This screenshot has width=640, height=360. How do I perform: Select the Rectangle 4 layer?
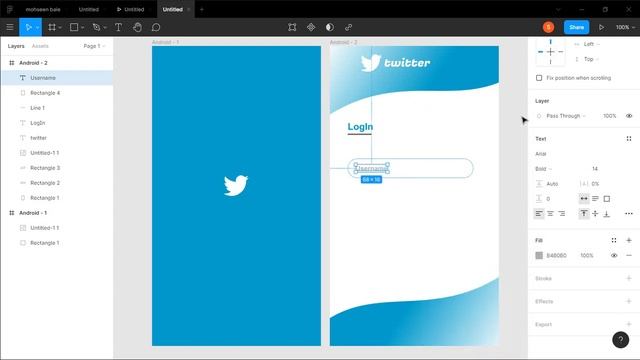click(x=57, y=93)
